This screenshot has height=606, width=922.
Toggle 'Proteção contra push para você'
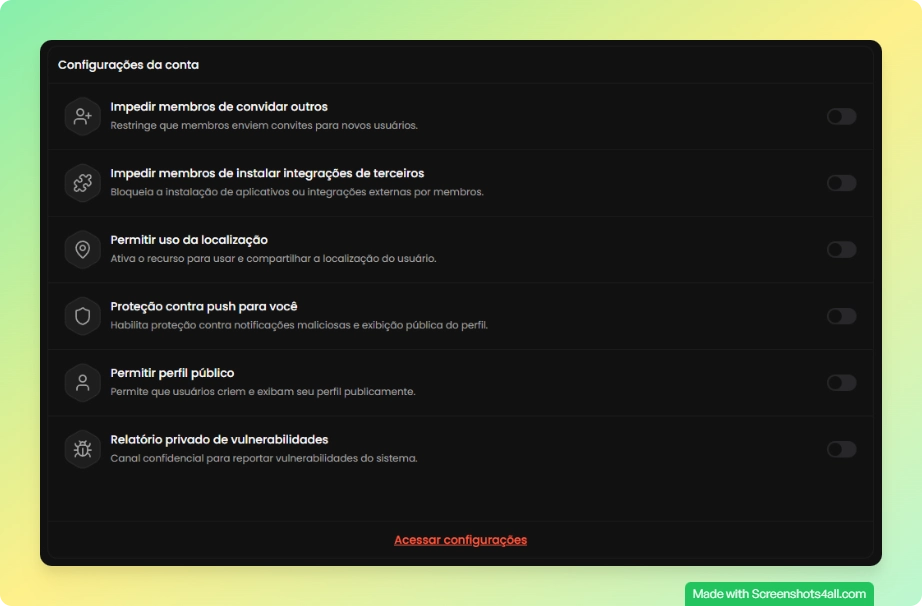[841, 316]
